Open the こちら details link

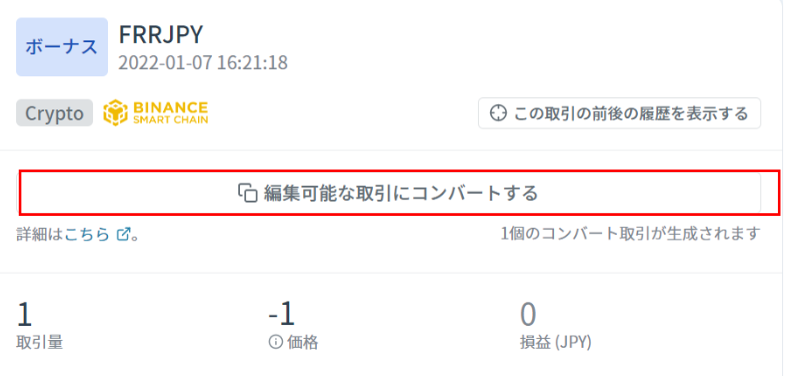tap(87, 234)
